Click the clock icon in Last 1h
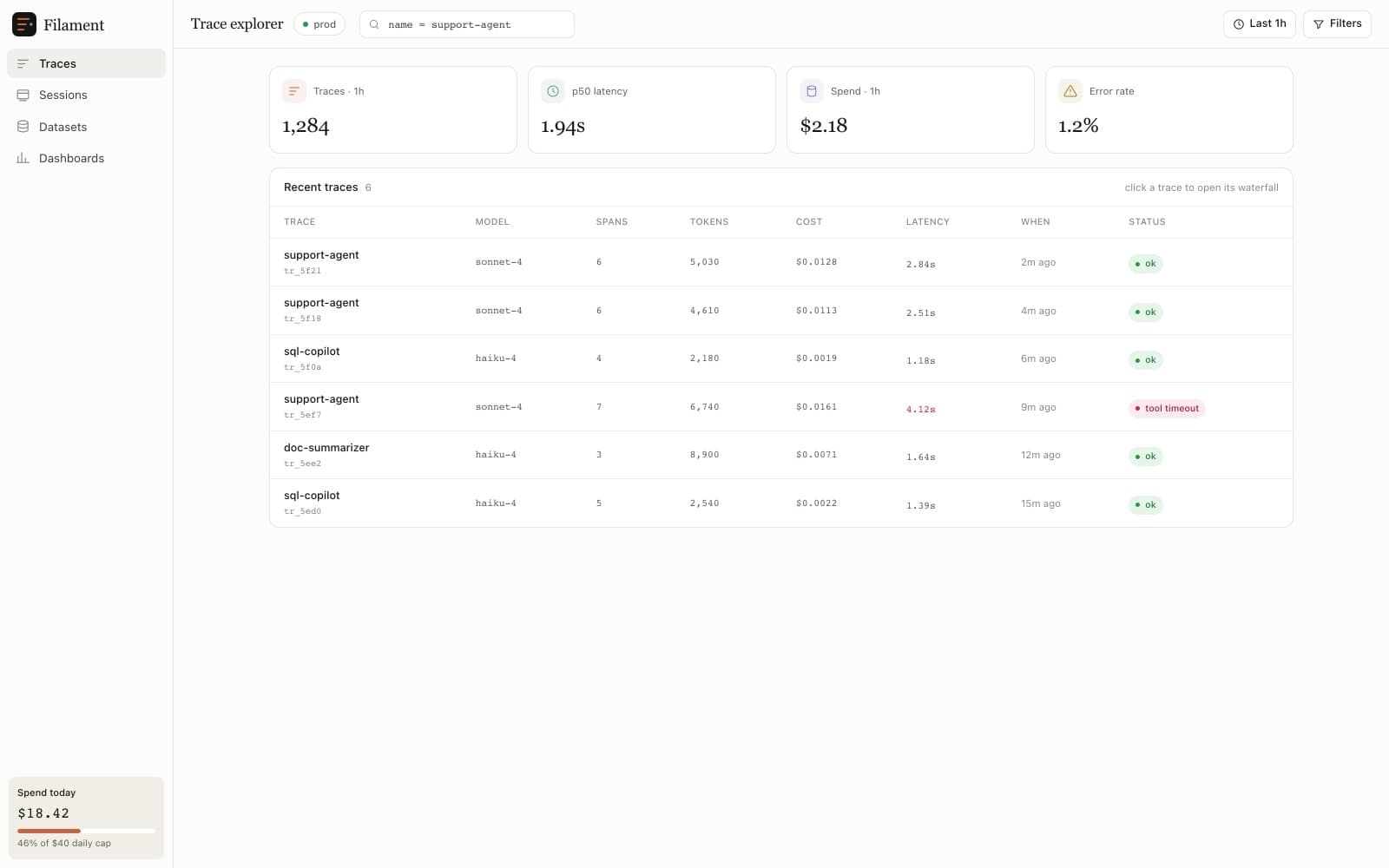The height and width of the screenshot is (868, 1389). pyautogui.click(x=1239, y=24)
